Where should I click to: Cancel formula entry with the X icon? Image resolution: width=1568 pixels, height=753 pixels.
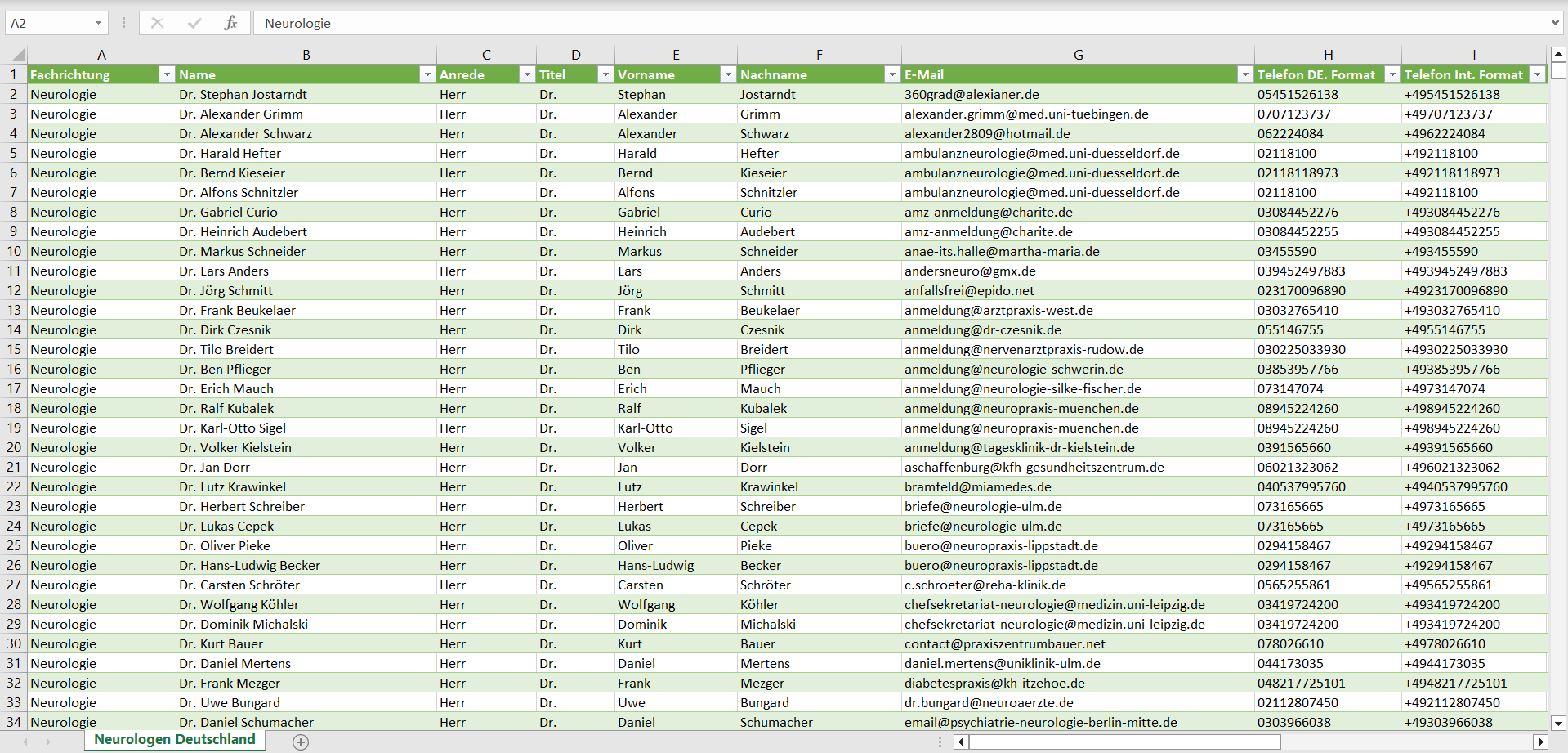coord(157,23)
